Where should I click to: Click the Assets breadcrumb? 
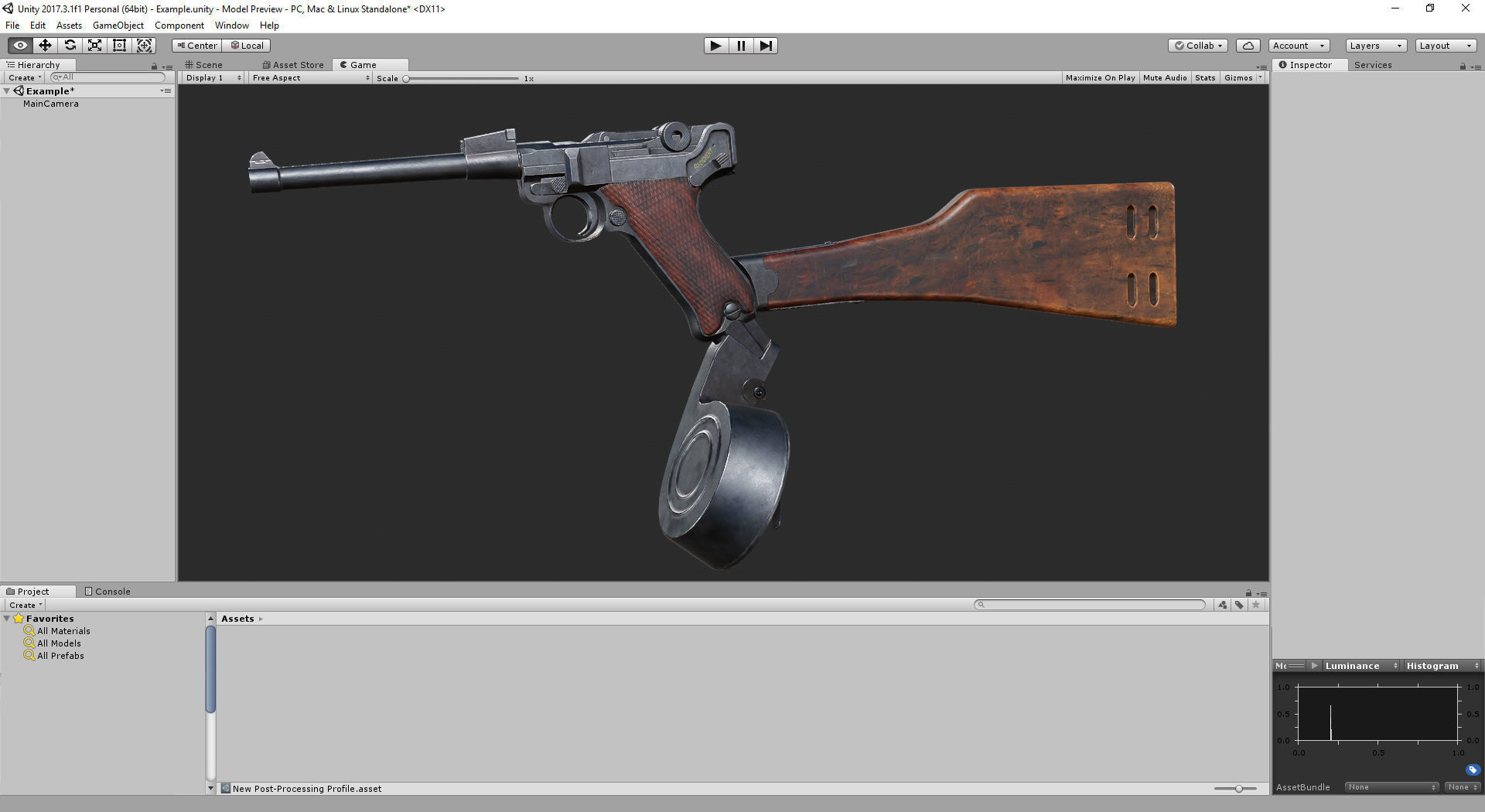coord(237,619)
